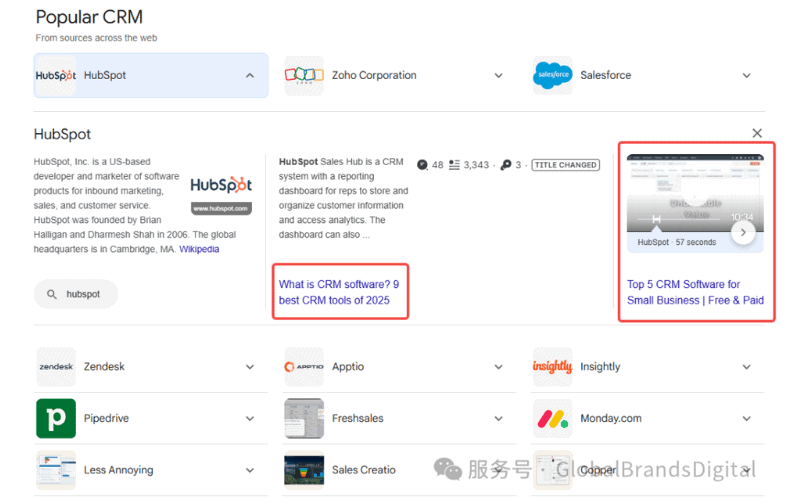Click the large HubSpot logo beside the description

[221, 185]
